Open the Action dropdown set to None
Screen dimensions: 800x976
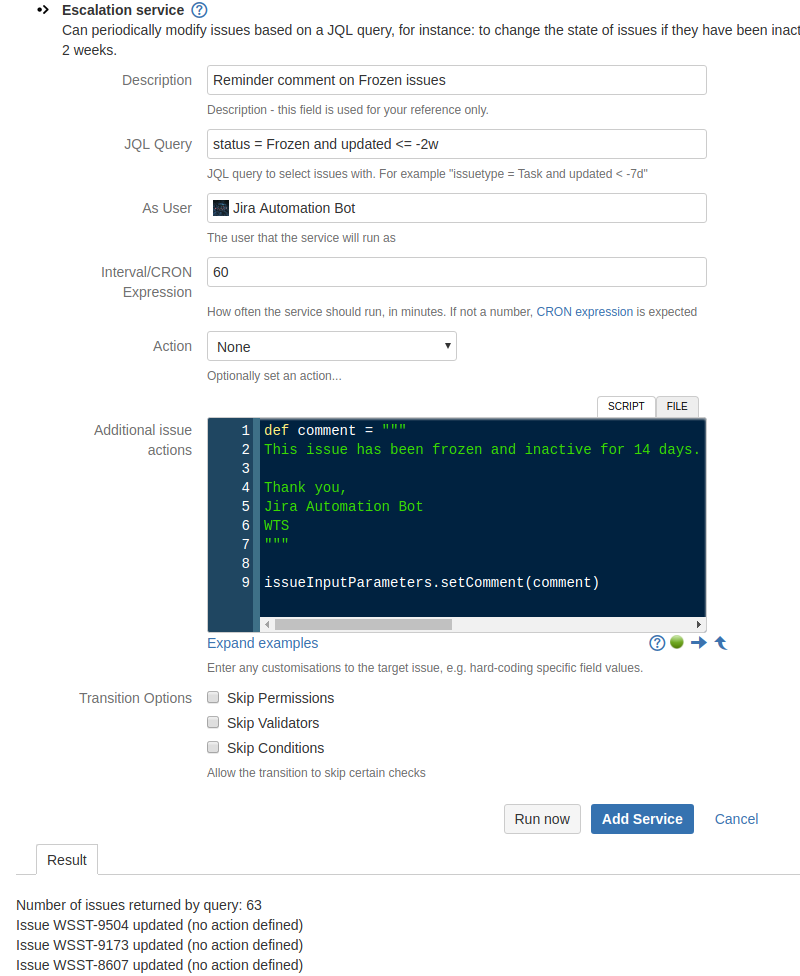click(330, 346)
